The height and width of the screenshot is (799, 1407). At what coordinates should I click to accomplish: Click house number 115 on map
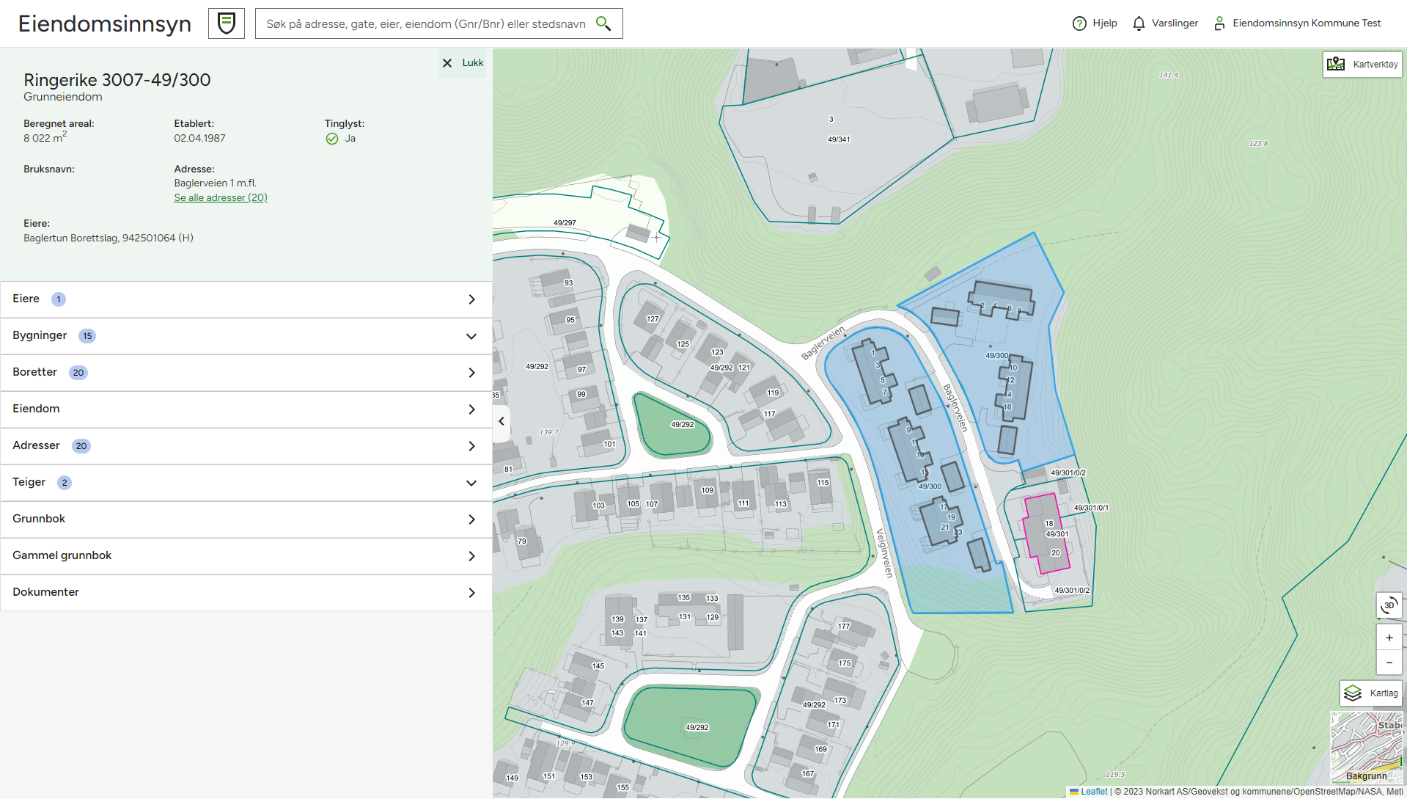tap(823, 482)
